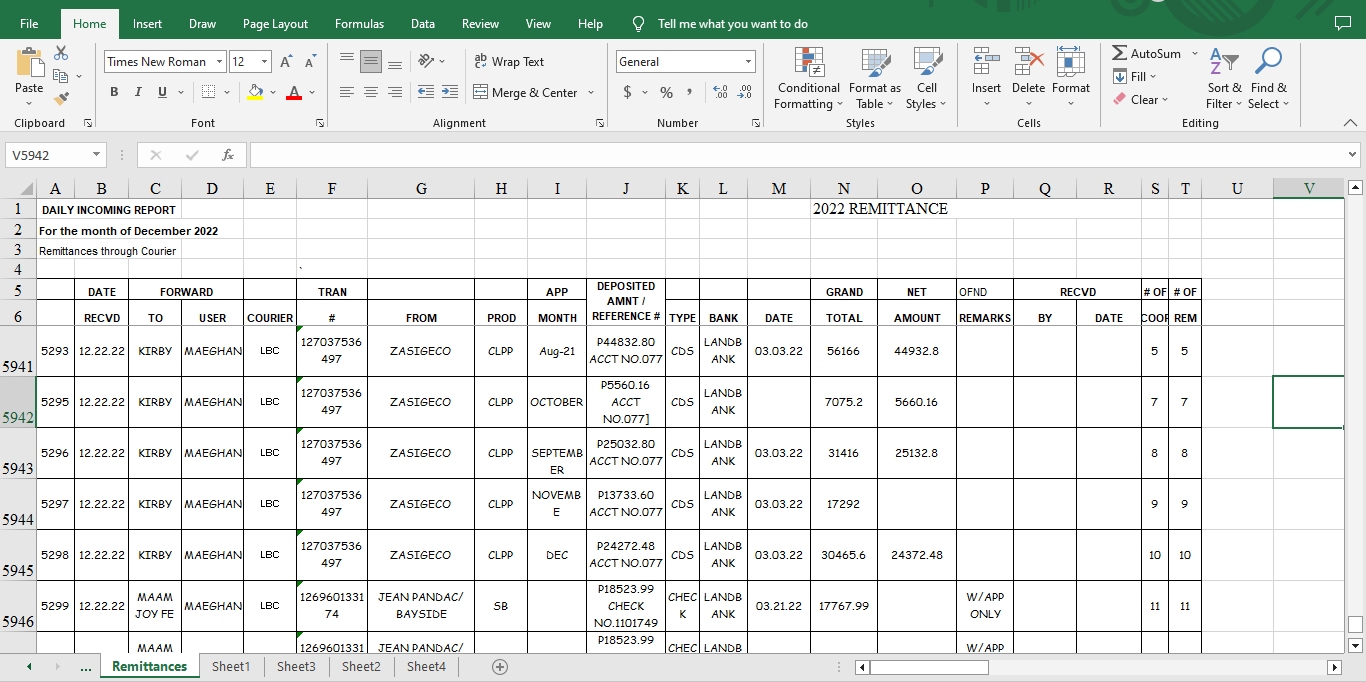The height and width of the screenshot is (682, 1366).
Task: Open the Name Box dropdown arrow
Action: [x=96, y=155]
